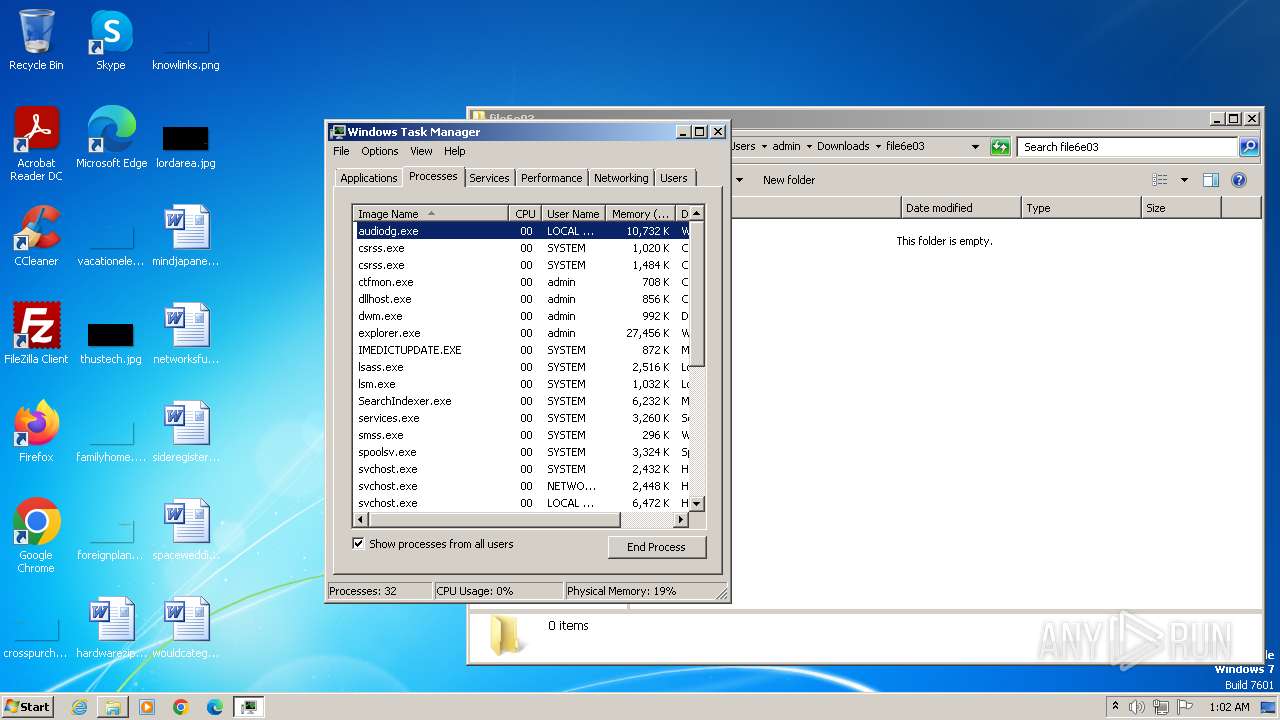The width and height of the screenshot is (1280, 720).
Task: Switch to the Users tab
Action: coord(674,178)
